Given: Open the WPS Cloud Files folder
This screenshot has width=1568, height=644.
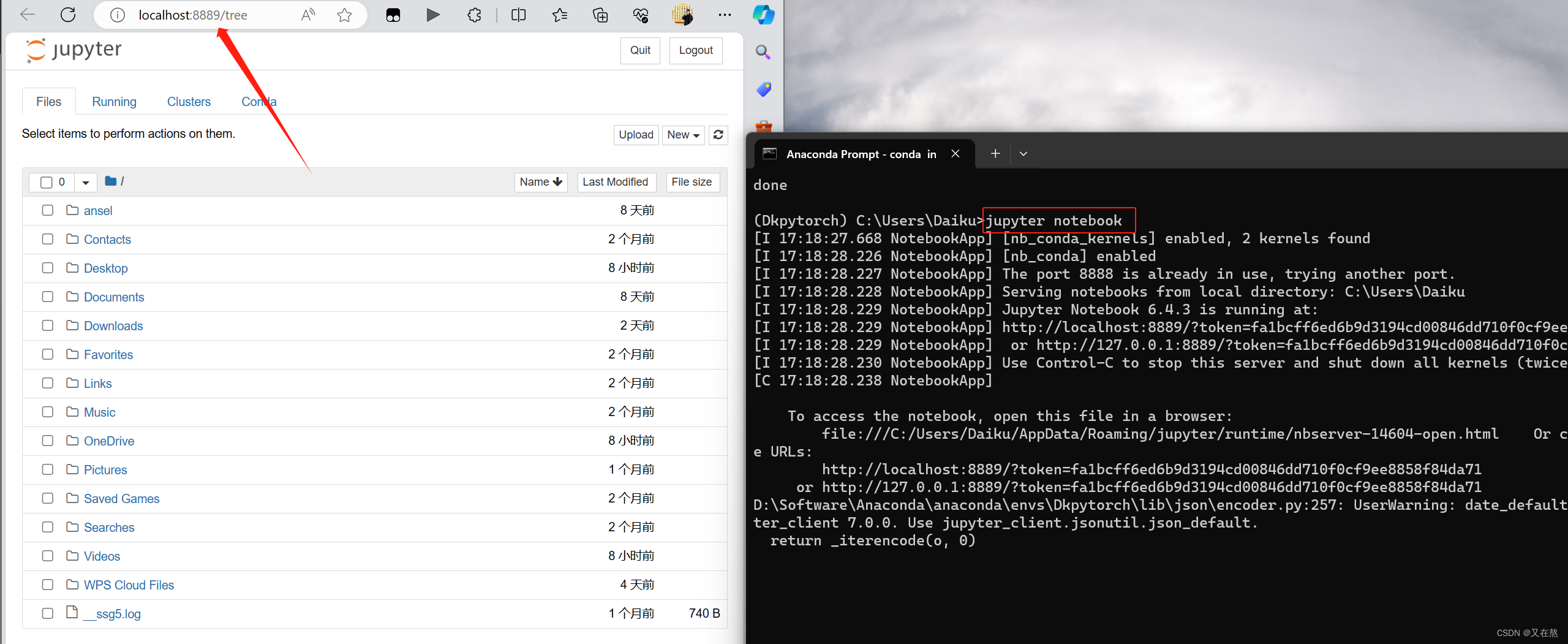Looking at the screenshot, I should coord(129,585).
